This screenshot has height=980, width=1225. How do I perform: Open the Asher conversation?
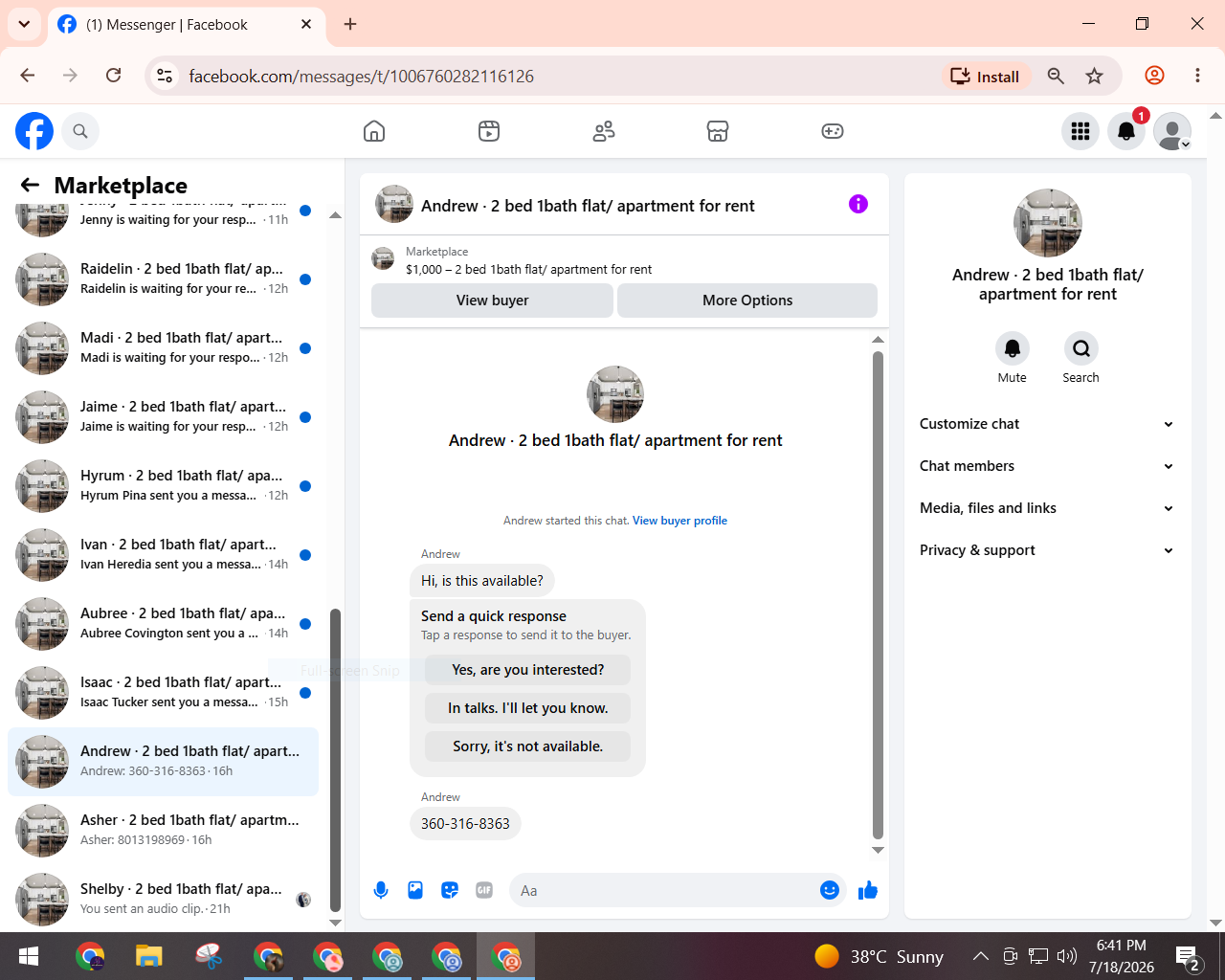pyautogui.click(x=163, y=830)
